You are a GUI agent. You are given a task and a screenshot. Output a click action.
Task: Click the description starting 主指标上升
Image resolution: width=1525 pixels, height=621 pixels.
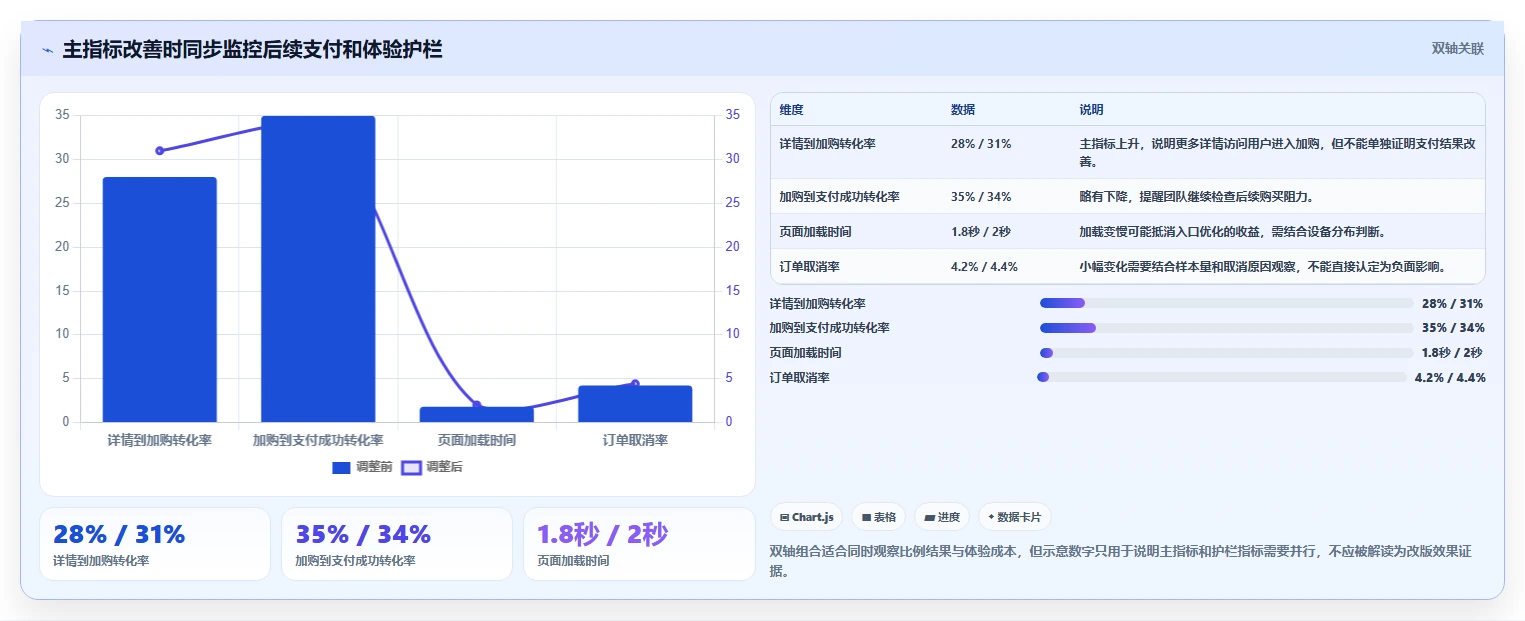tap(1277, 152)
